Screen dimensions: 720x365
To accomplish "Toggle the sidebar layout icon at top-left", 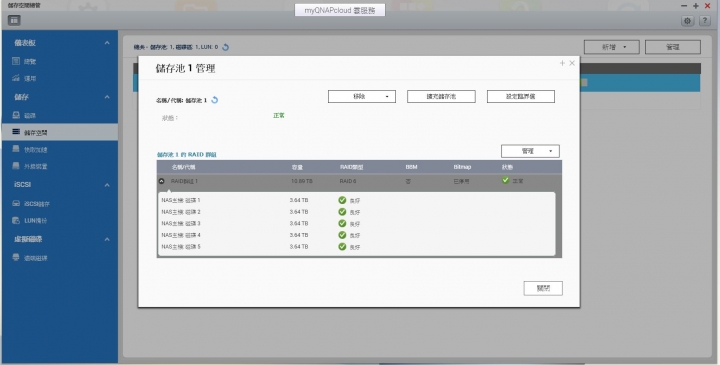I will tap(14, 20).
